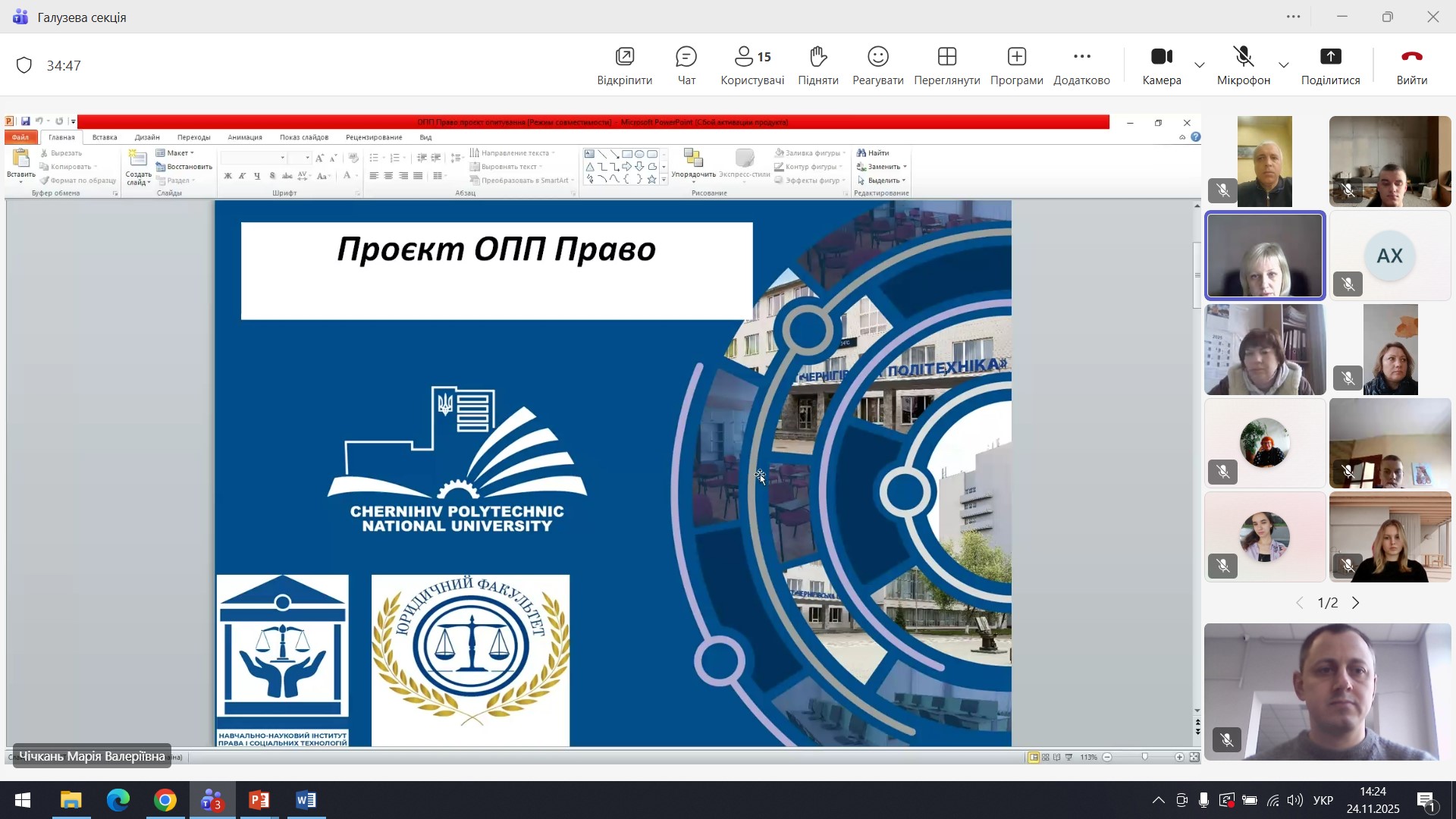This screenshot has width=1456, height=819.
Task: Click the Raise hand (Підняти) icon
Action: [817, 58]
